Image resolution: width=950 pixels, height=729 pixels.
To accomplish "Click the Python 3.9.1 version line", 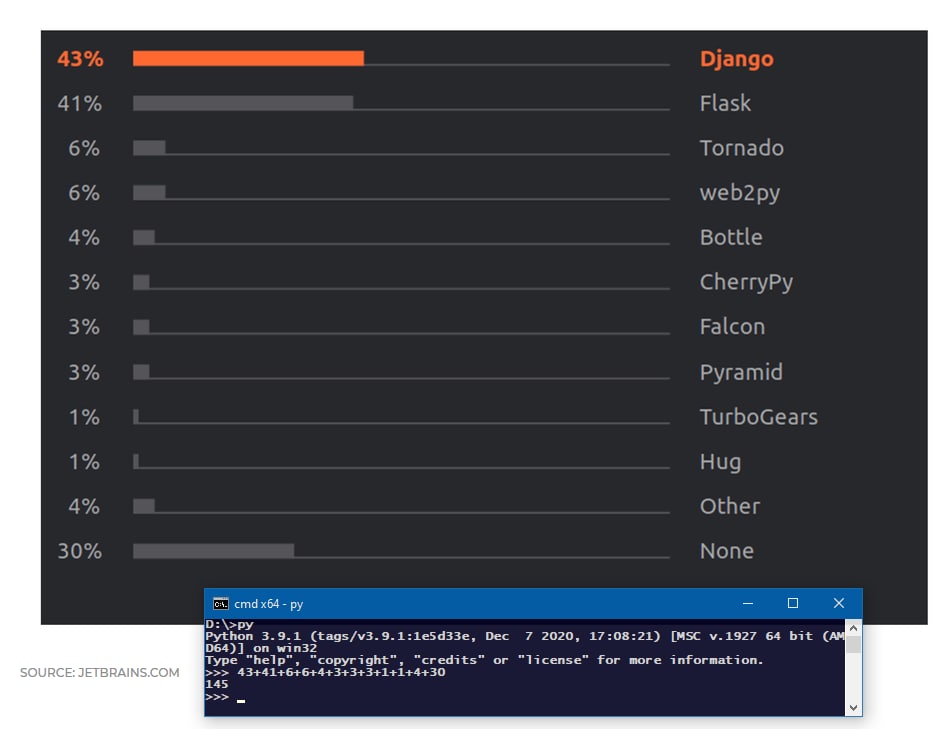I will pos(525,636).
